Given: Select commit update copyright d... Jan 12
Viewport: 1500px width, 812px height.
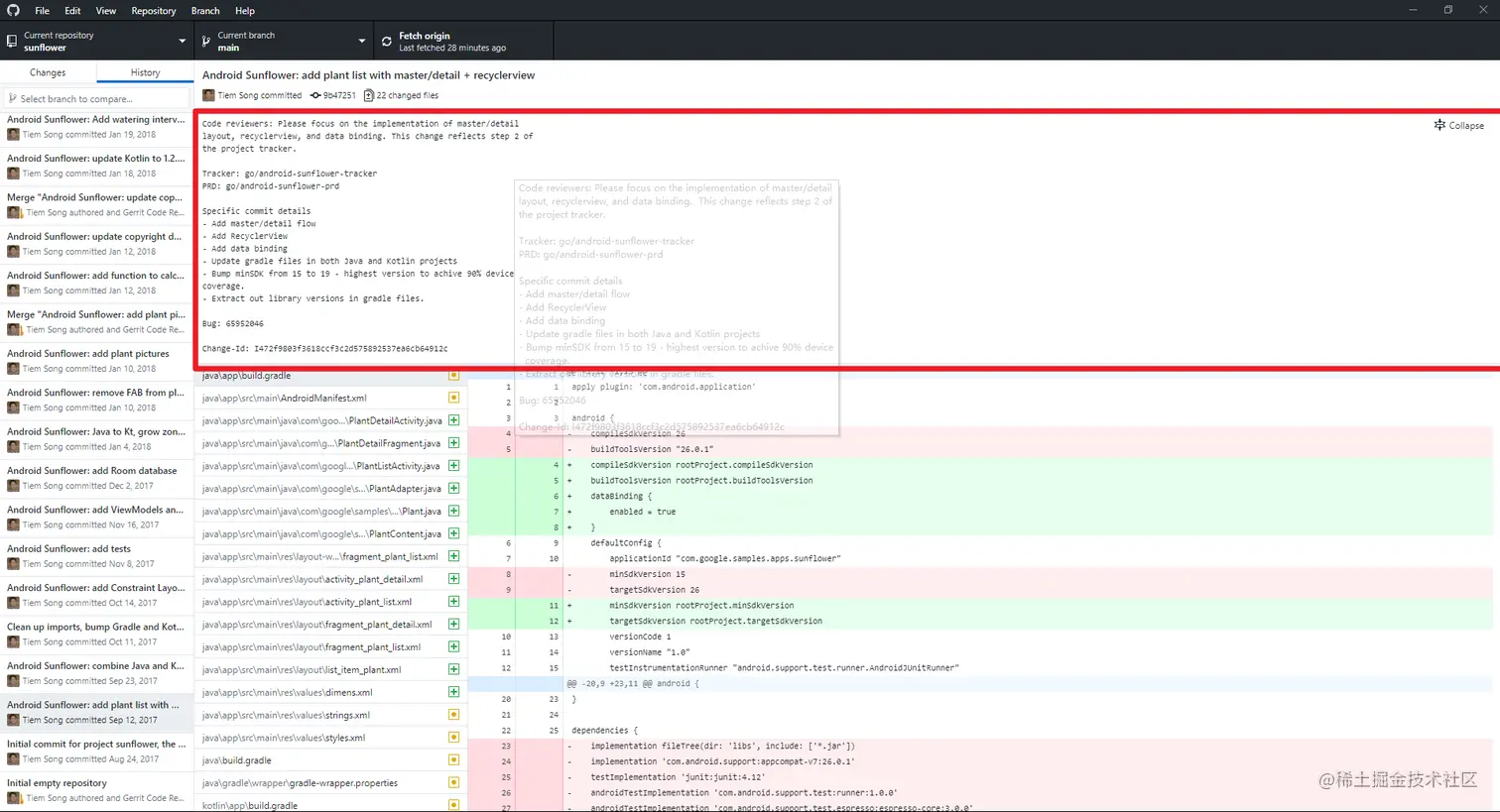Looking at the screenshot, I should tap(96, 244).
